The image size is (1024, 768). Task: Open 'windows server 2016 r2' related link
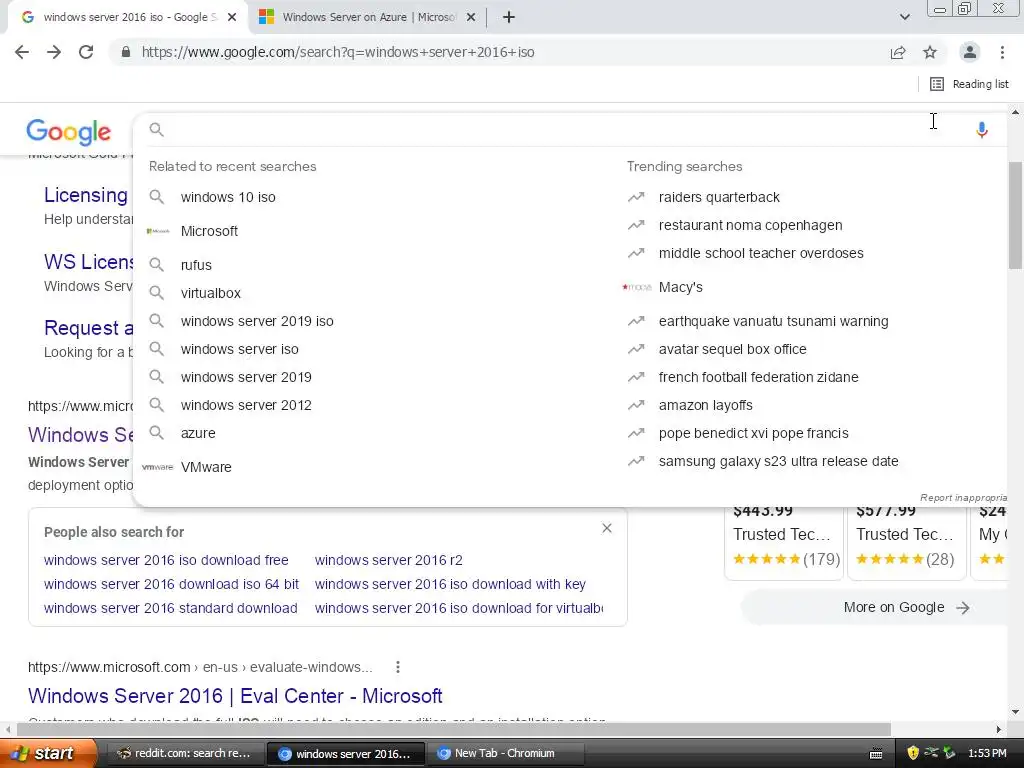click(389, 560)
